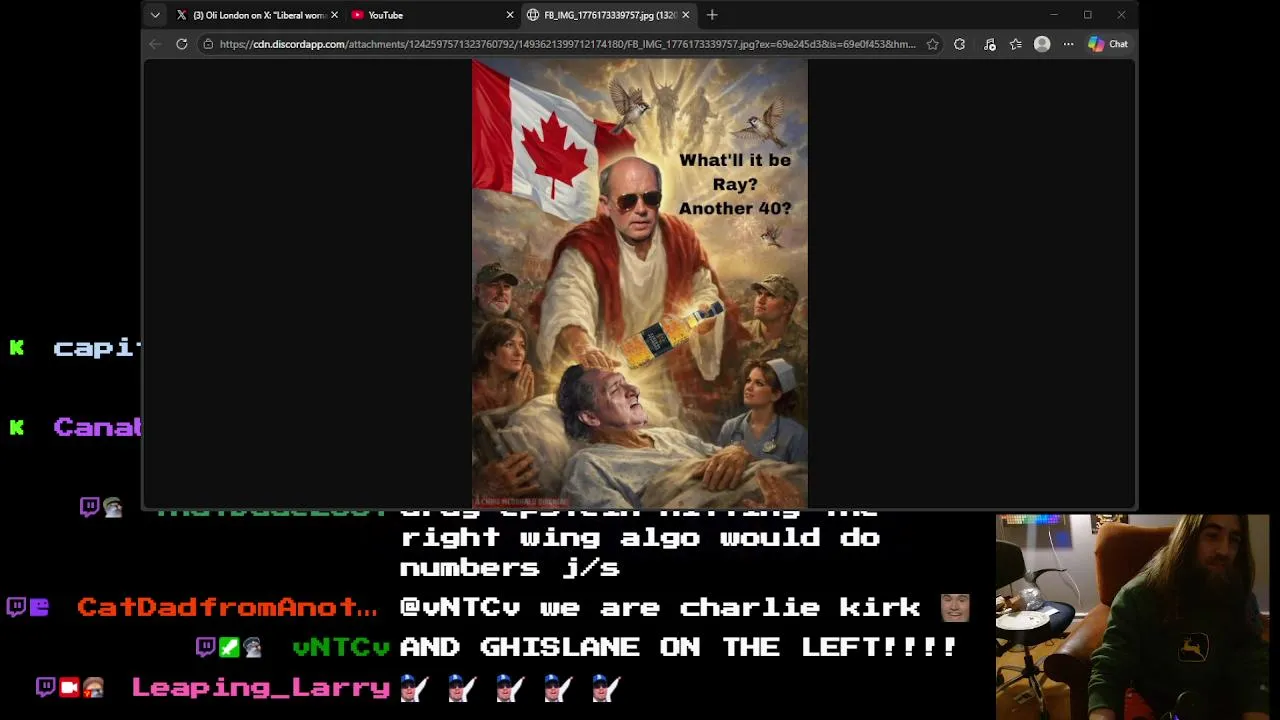Click the webcam overlay of the streamer
The height and width of the screenshot is (720, 1280).
point(1133,615)
